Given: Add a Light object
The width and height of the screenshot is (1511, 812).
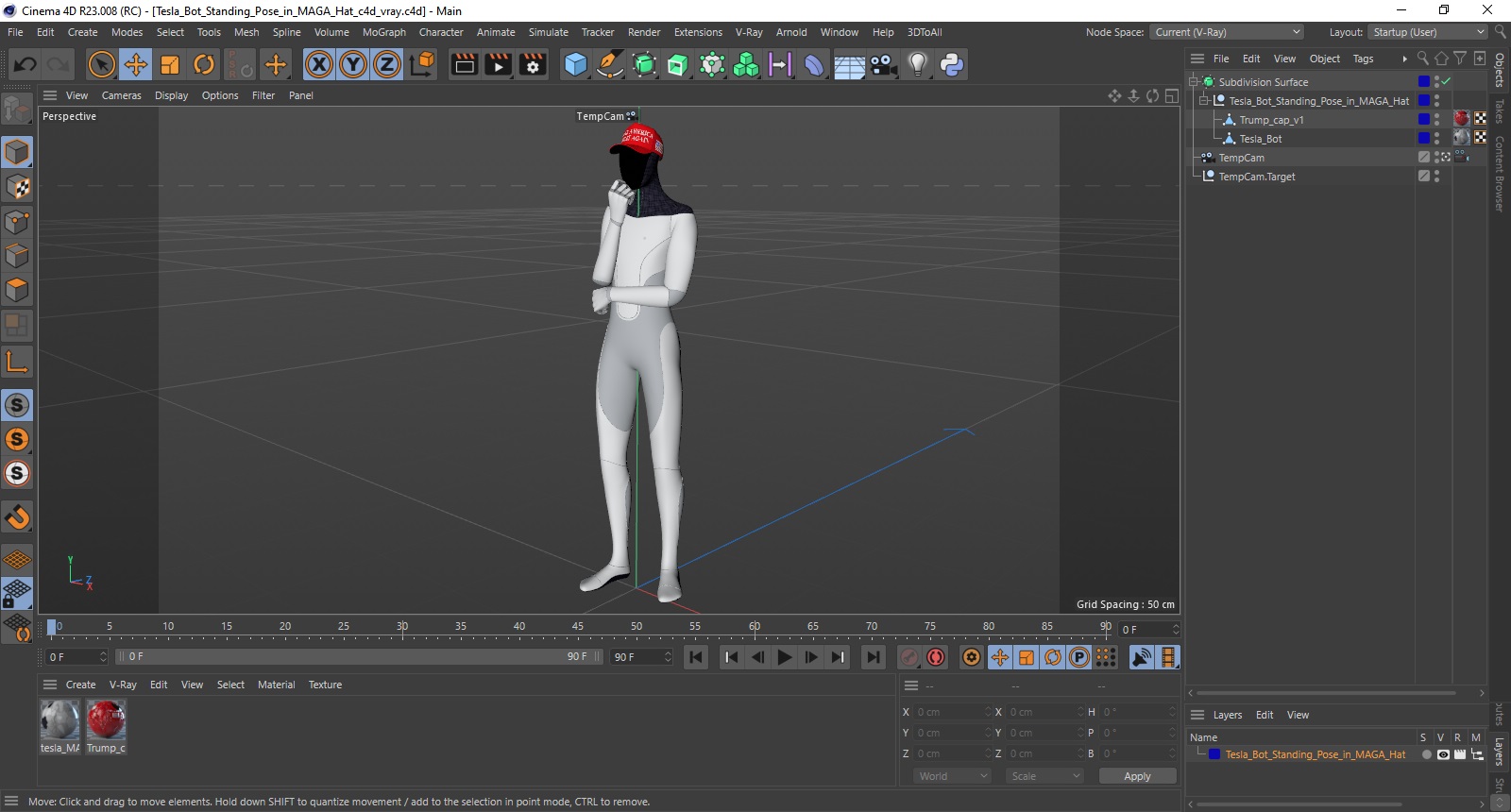Looking at the screenshot, I should coord(917,64).
